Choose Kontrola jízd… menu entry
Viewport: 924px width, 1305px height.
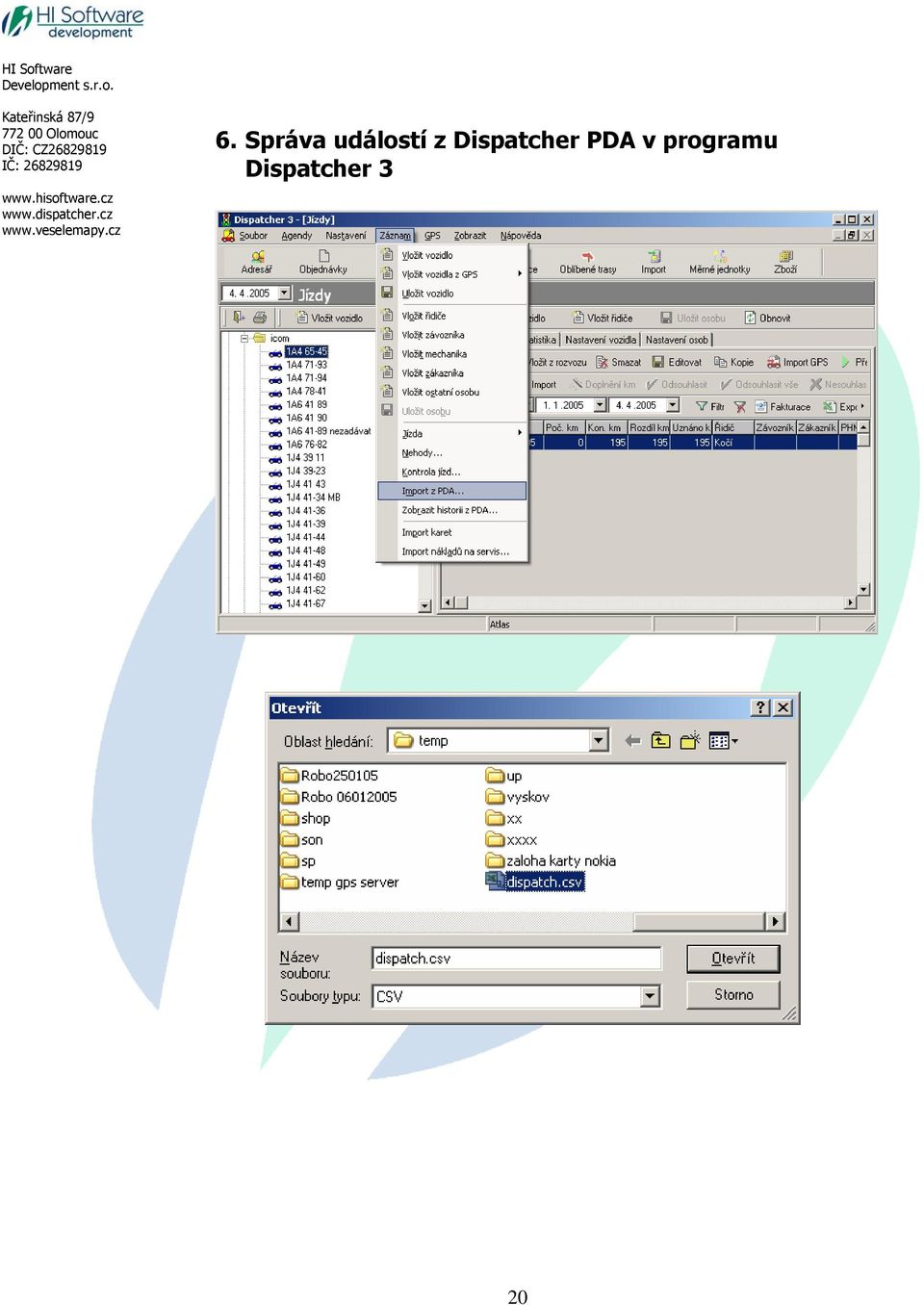point(452,472)
